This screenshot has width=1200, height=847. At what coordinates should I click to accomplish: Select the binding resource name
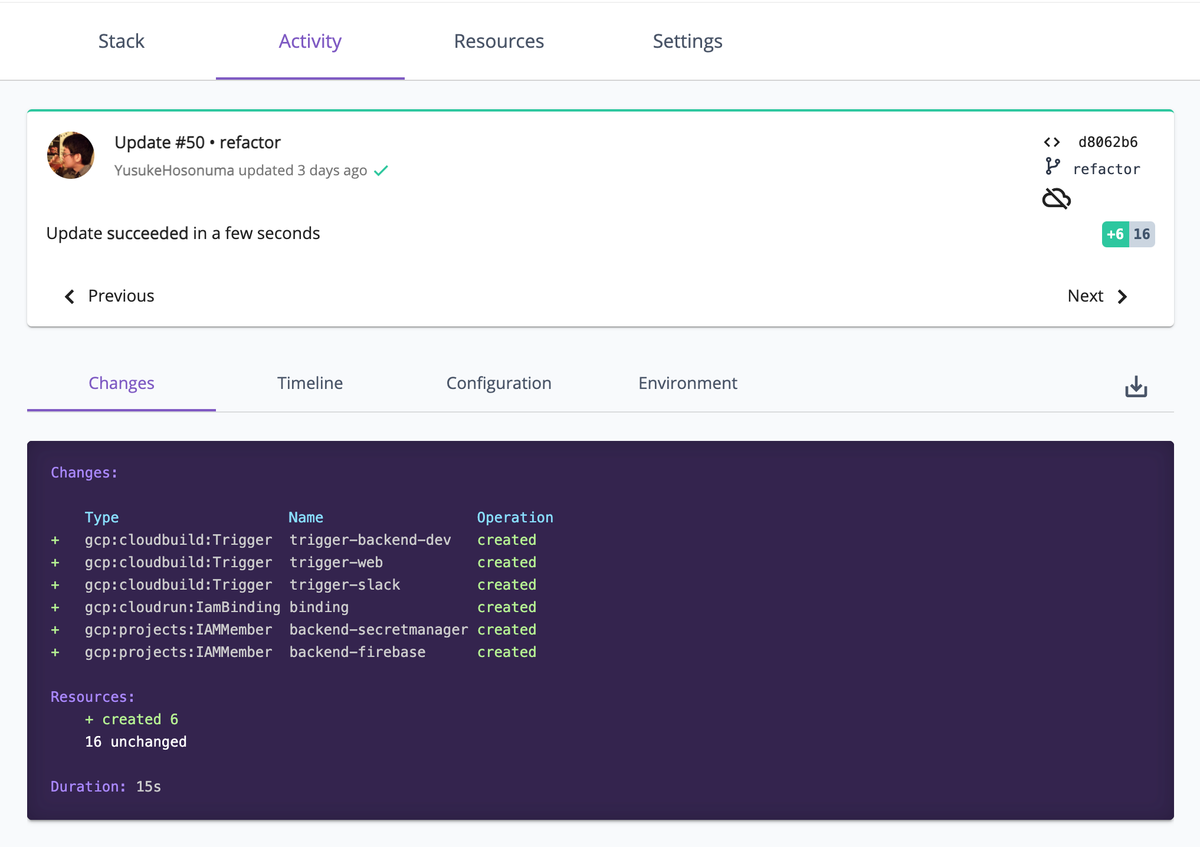(x=319, y=607)
